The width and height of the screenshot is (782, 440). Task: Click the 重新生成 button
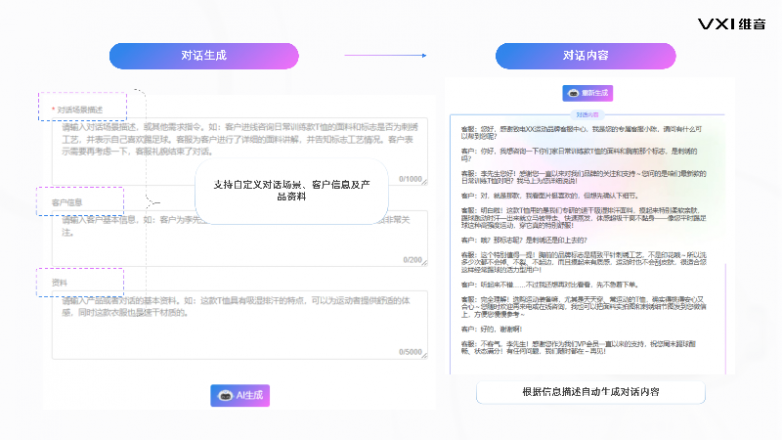tap(587, 93)
